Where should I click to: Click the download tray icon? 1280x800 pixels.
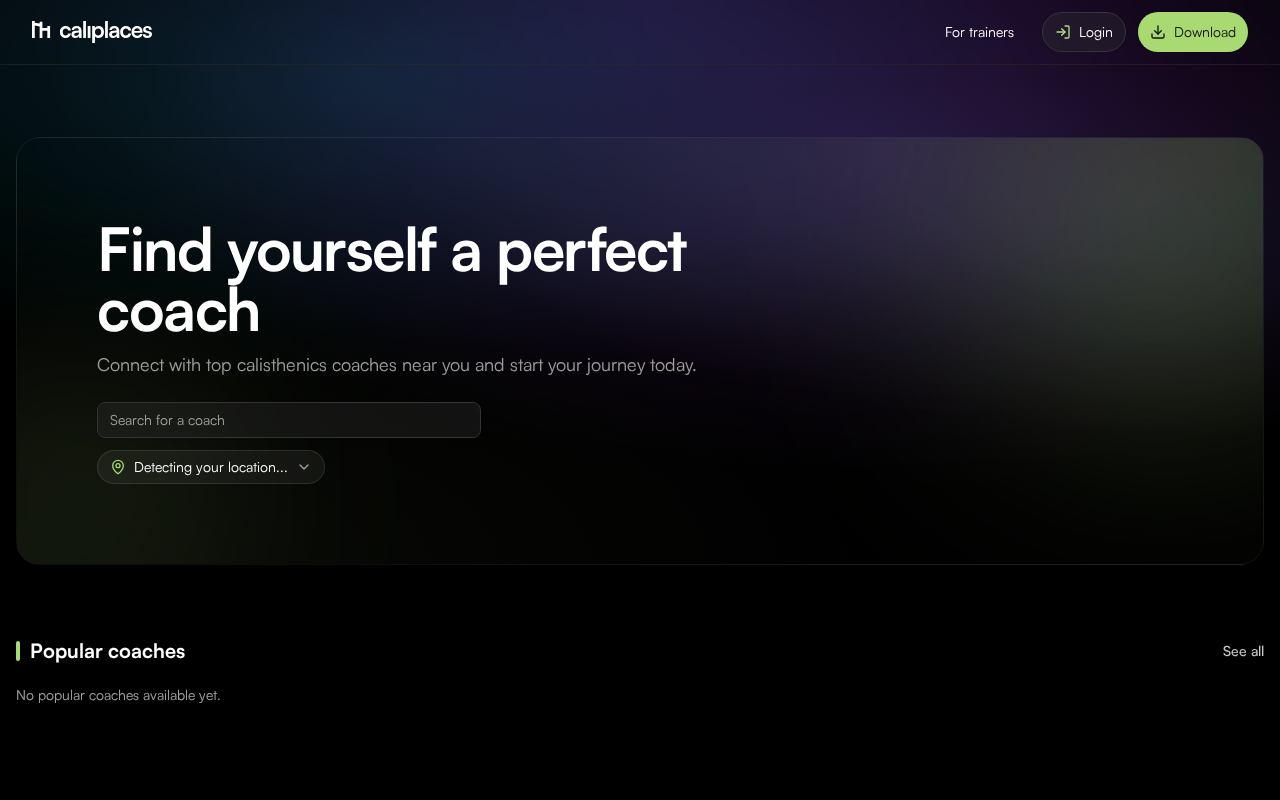(x=1158, y=32)
